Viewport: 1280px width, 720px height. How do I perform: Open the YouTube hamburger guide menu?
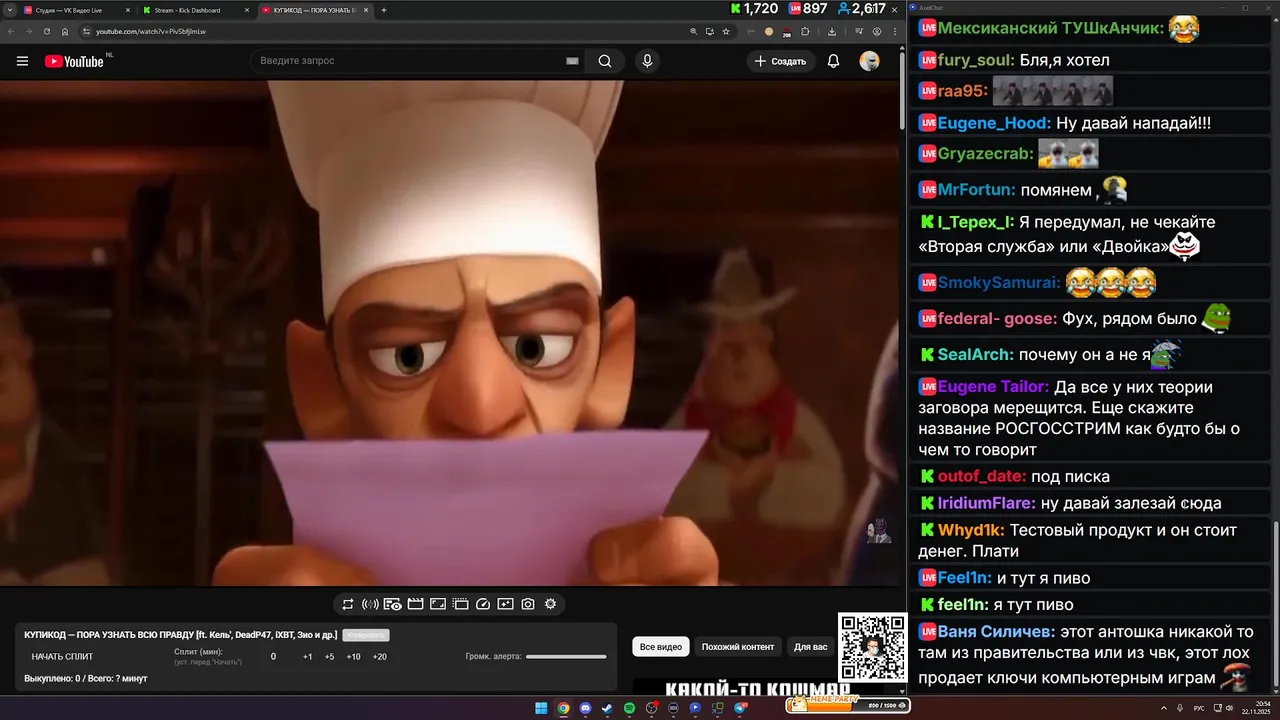[x=22, y=61]
